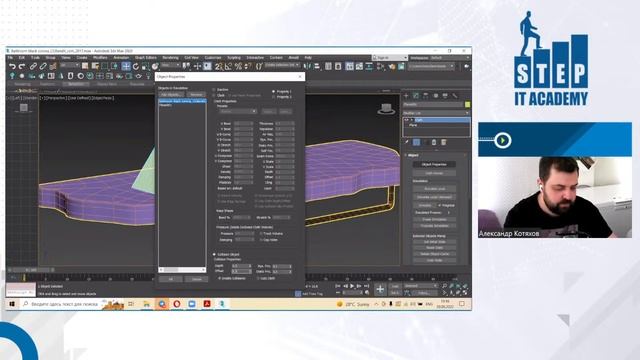640x360 pixels.
Task: Click the Go to Start playback button
Action: 338,286
